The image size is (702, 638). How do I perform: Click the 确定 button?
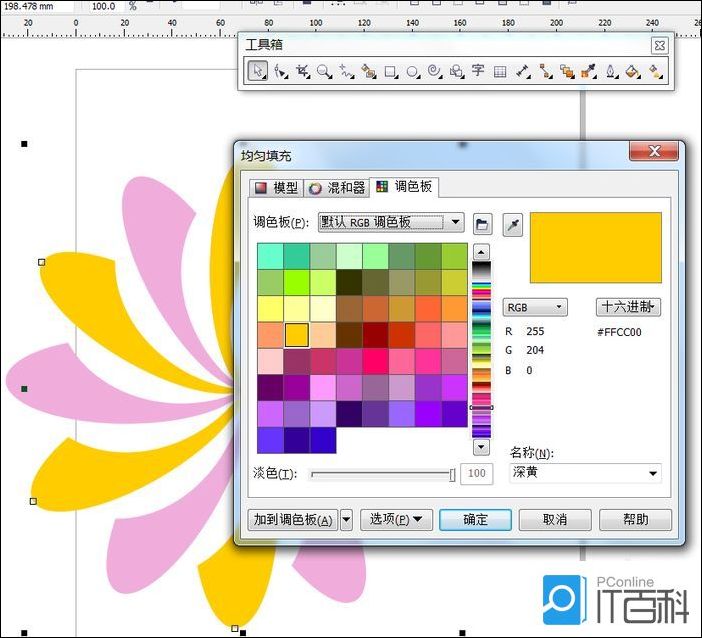click(x=476, y=519)
